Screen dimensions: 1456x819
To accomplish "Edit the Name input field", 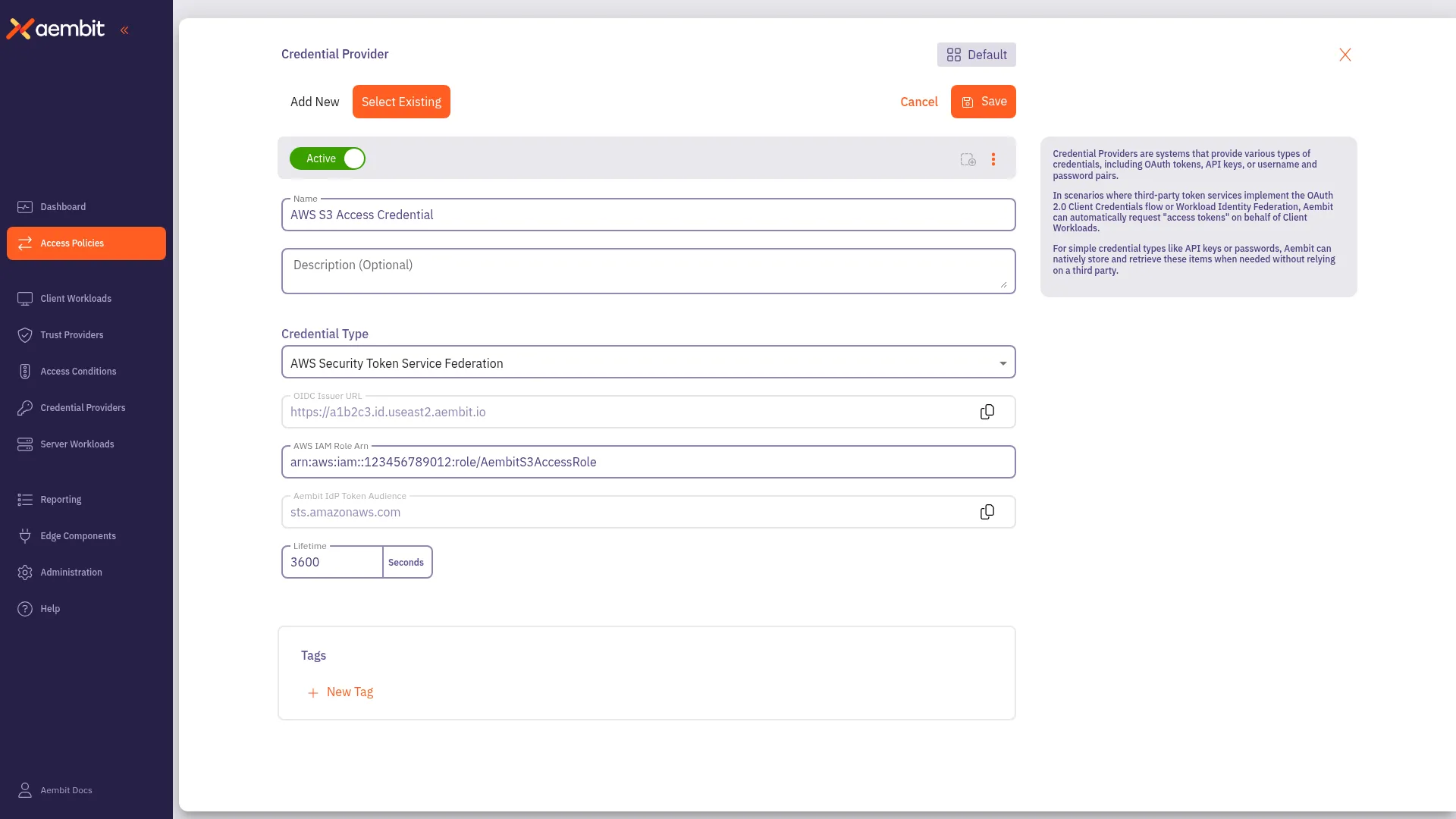I will (x=648, y=215).
